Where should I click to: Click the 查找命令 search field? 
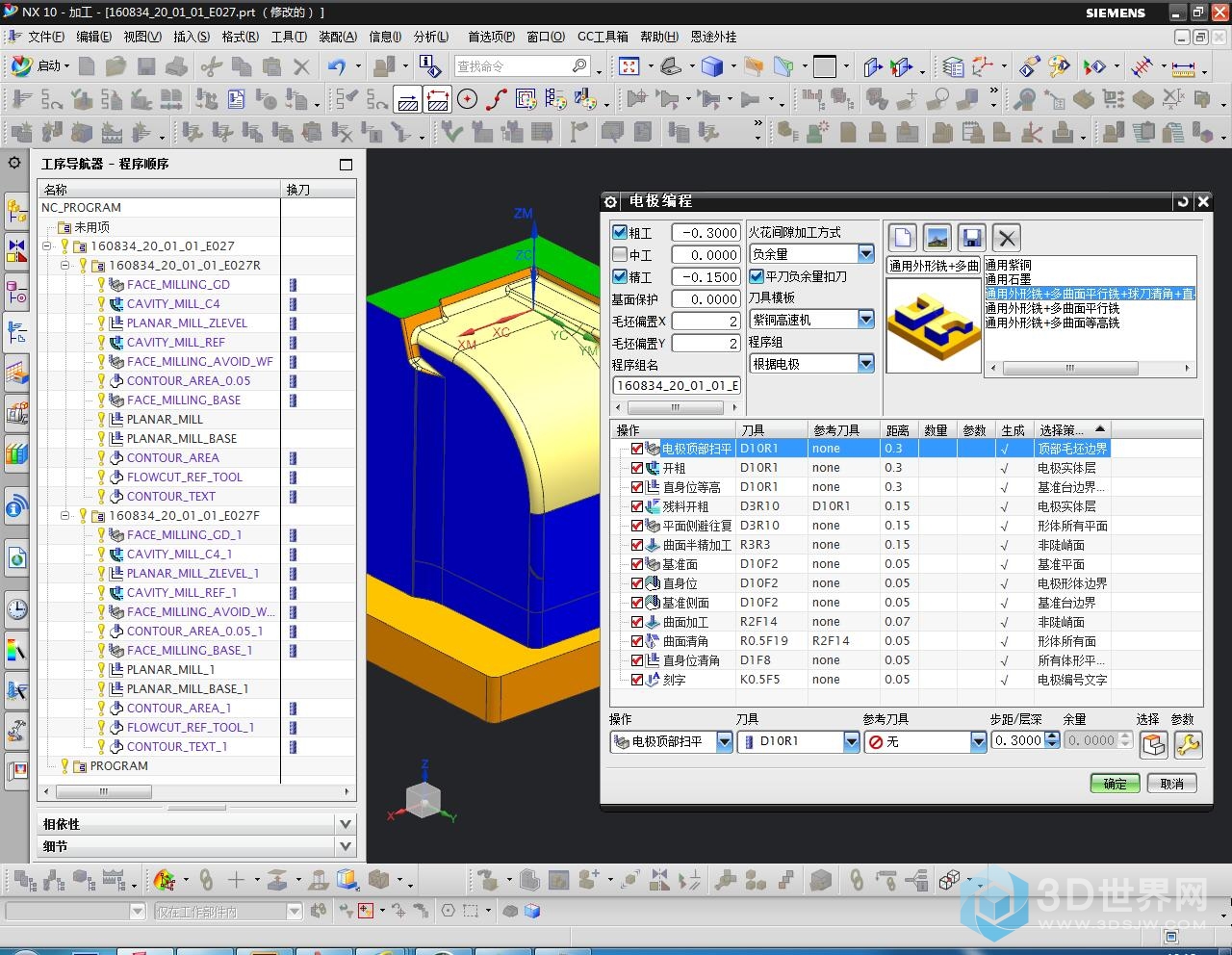point(523,66)
